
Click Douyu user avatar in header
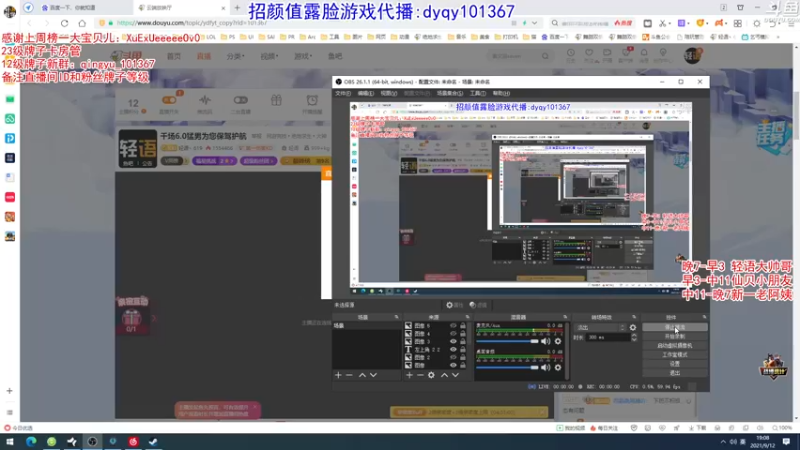pyautogui.click(x=692, y=55)
